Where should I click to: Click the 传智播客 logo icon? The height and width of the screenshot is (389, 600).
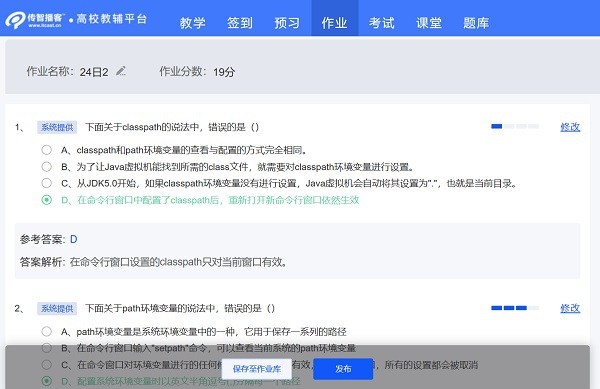(15, 20)
